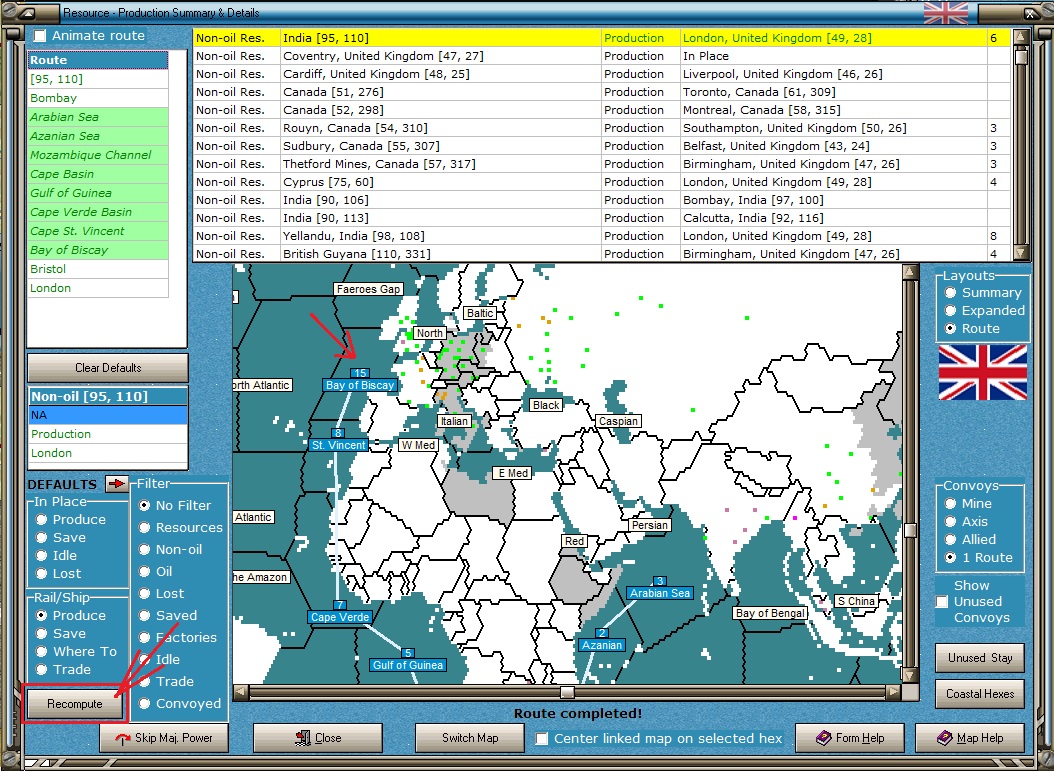Click the Bay of Biscay convoy marker
This screenshot has height=771, width=1054.
[360, 385]
